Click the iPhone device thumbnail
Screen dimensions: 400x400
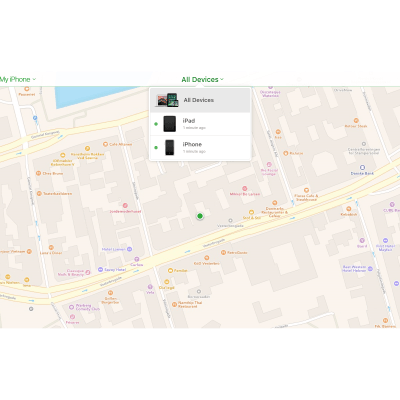(x=170, y=147)
